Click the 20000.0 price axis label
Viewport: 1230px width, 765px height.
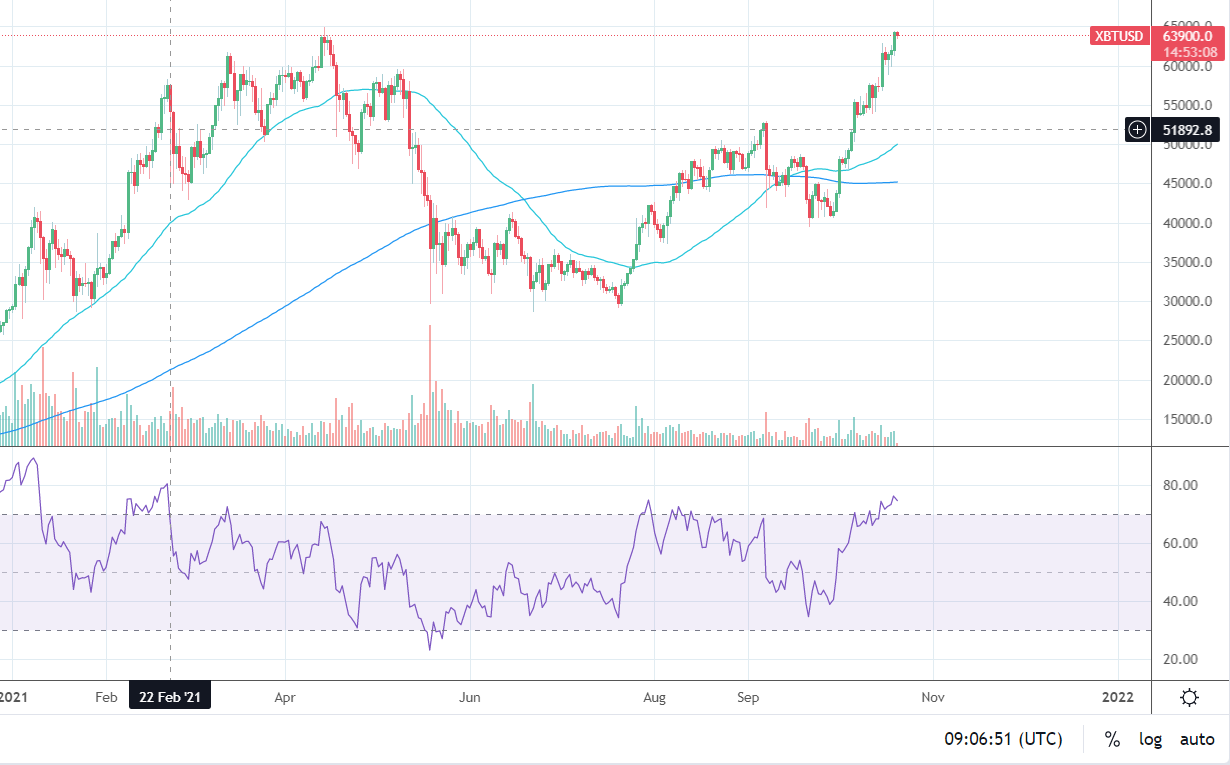[x=1187, y=381]
